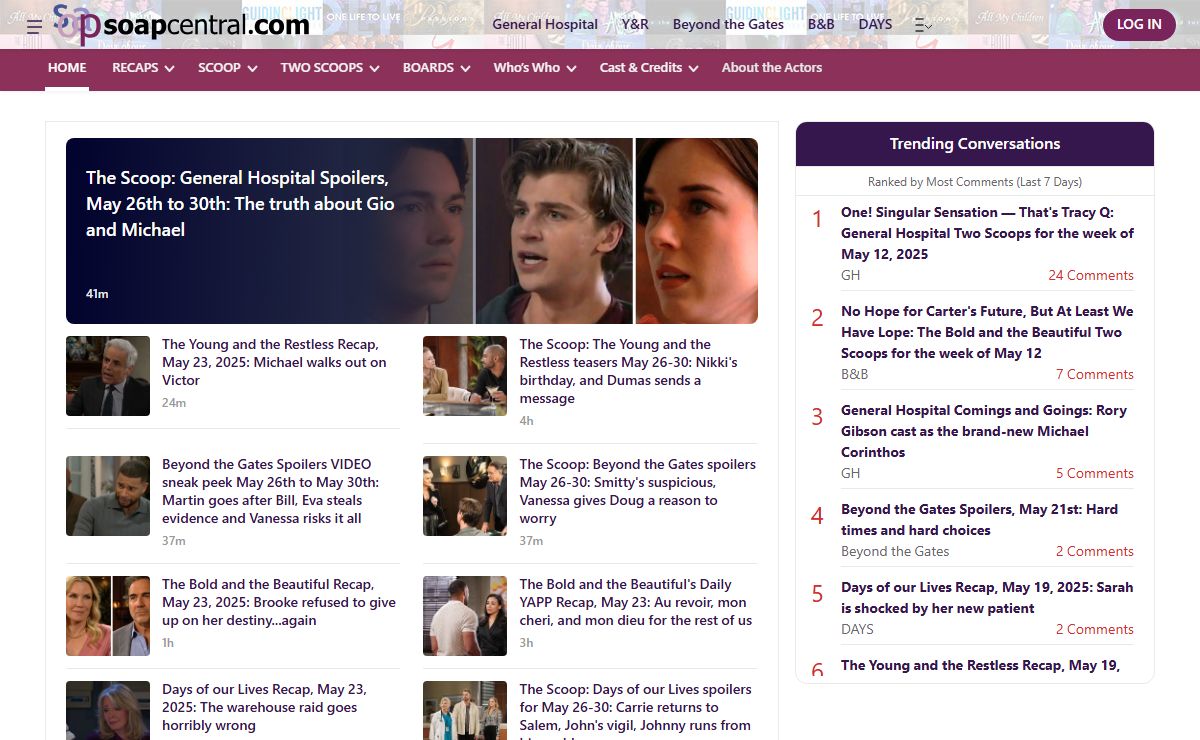Image resolution: width=1200 pixels, height=740 pixels.
Task: Expand the SCOOP dropdown
Action: coord(228,68)
